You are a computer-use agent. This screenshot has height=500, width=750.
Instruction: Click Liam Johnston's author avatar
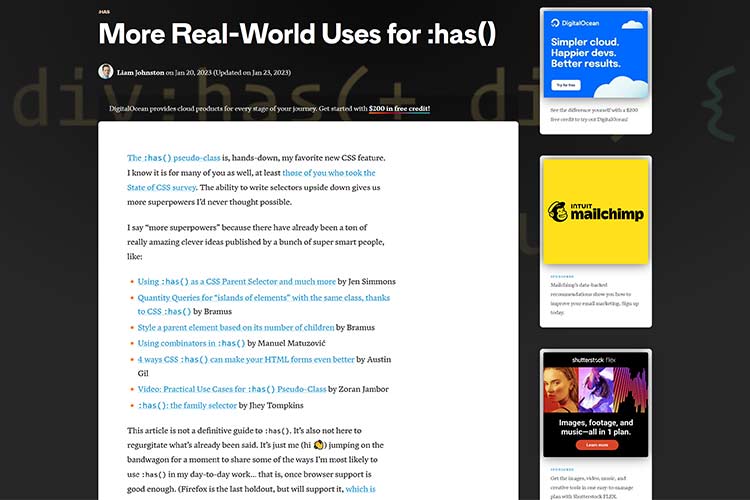point(105,72)
